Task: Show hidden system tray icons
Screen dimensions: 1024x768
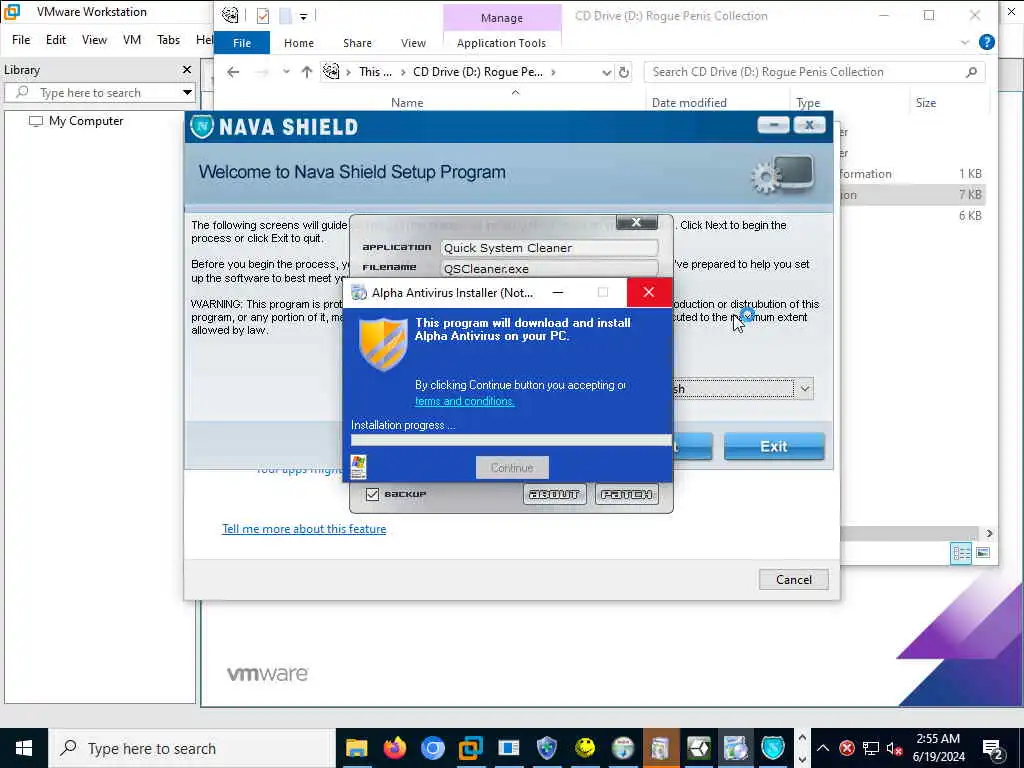Action: click(823, 748)
